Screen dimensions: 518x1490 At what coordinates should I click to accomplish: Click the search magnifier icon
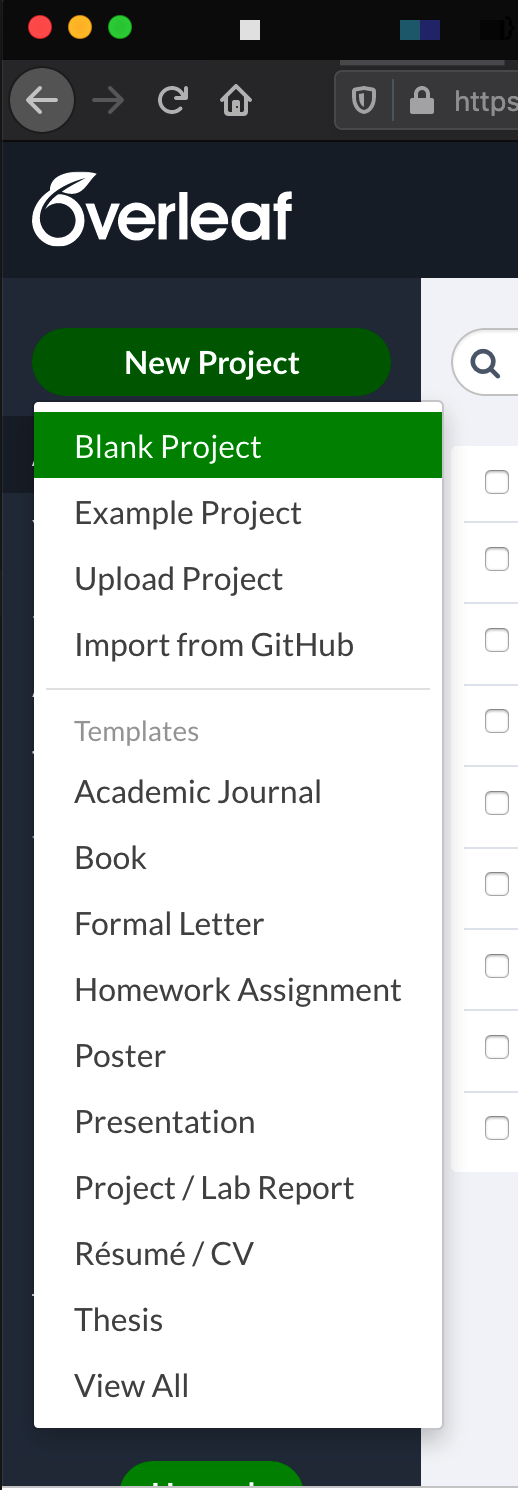(486, 364)
